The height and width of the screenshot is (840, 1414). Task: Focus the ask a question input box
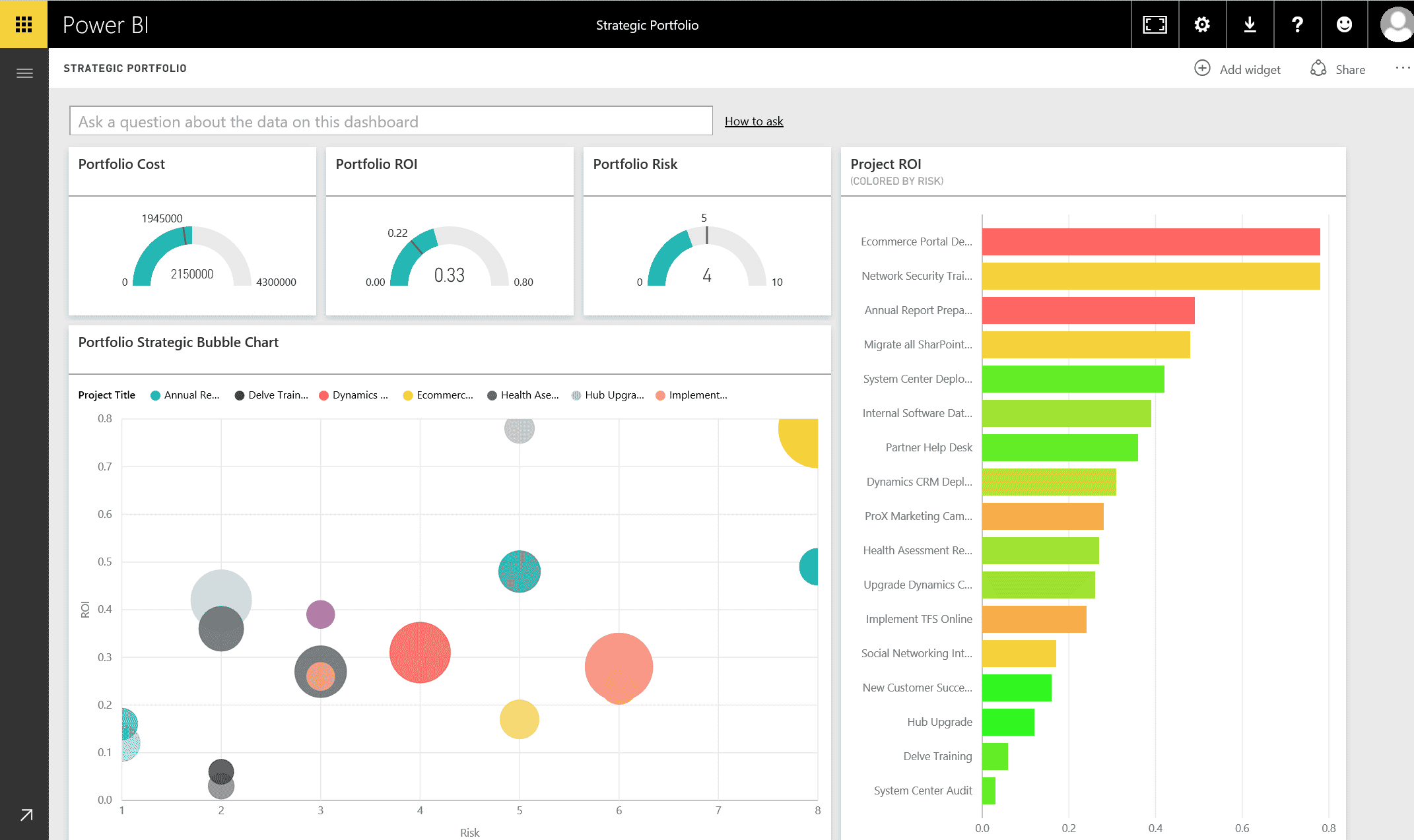coord(391,121)
